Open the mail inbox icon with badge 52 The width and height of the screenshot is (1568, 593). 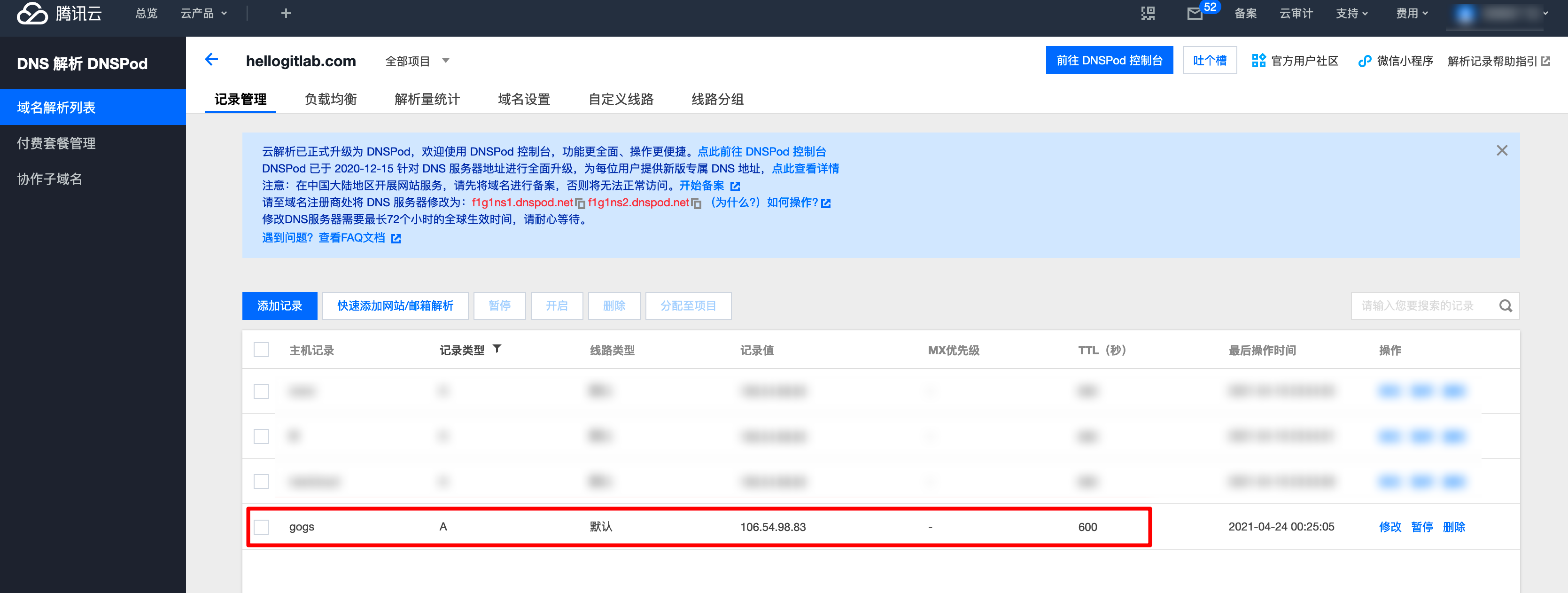1195,14
